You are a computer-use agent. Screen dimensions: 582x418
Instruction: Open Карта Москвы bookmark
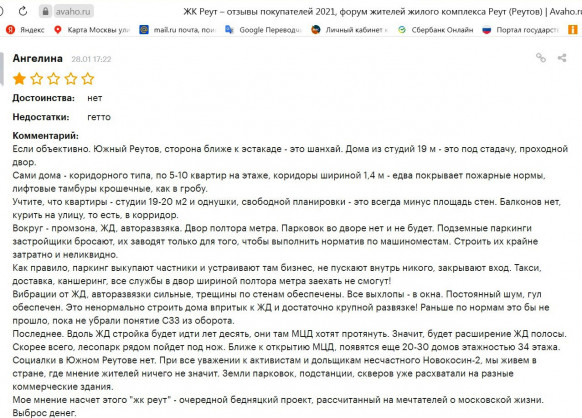(91, 30)
